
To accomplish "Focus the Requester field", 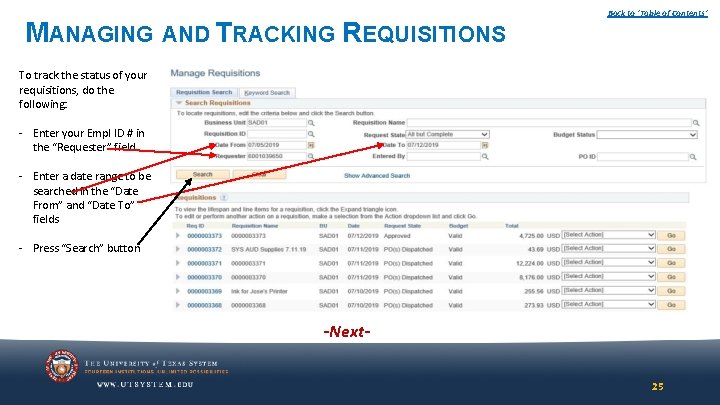I will tap(277, 156).
